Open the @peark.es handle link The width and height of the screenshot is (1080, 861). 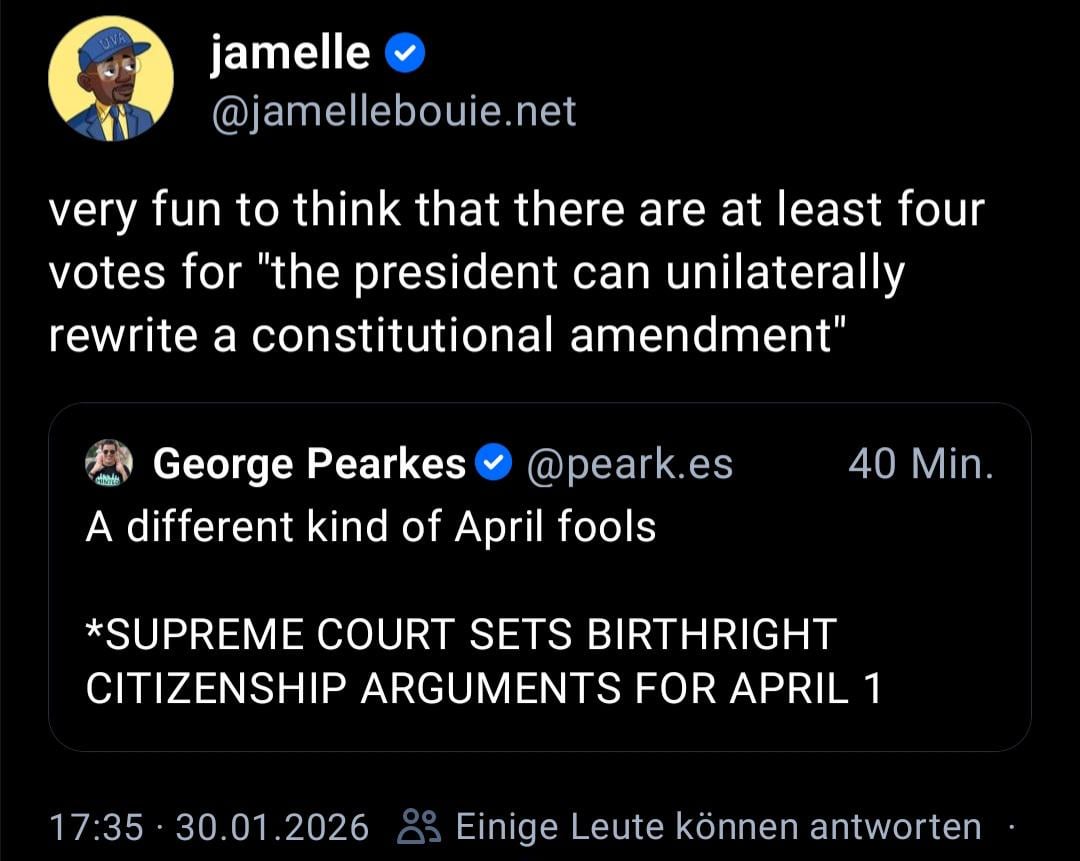click(x=629, y=463)
